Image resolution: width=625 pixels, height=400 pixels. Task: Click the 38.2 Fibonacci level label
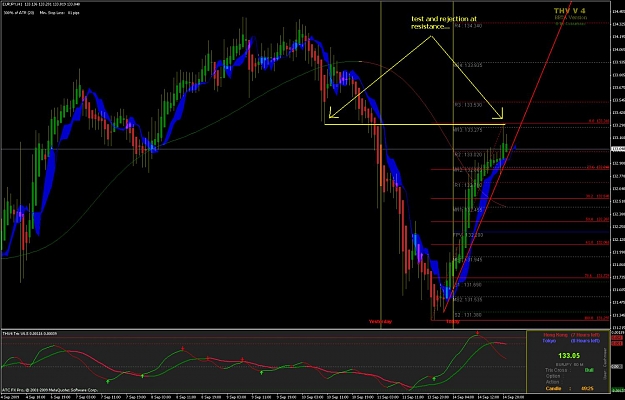597,196
